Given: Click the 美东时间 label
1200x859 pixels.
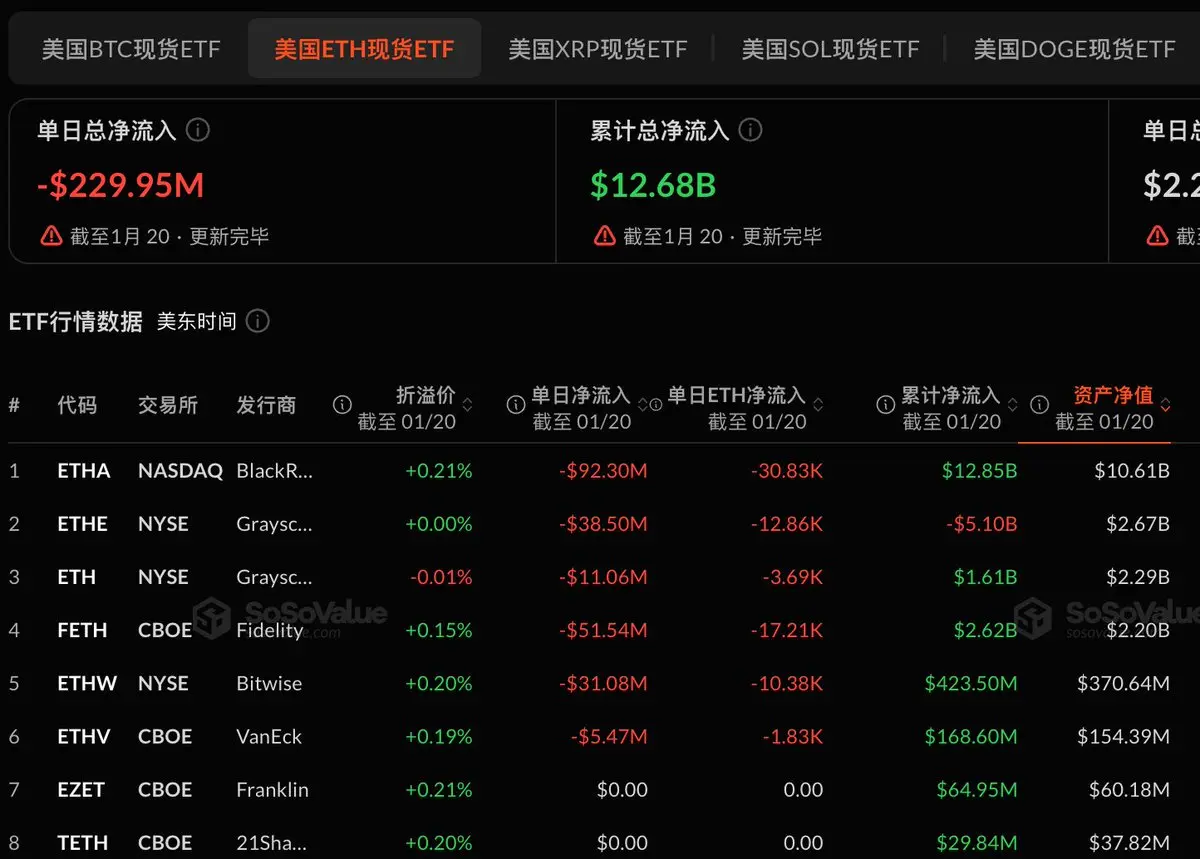Looking at the screenshot, I should point(197,321).
